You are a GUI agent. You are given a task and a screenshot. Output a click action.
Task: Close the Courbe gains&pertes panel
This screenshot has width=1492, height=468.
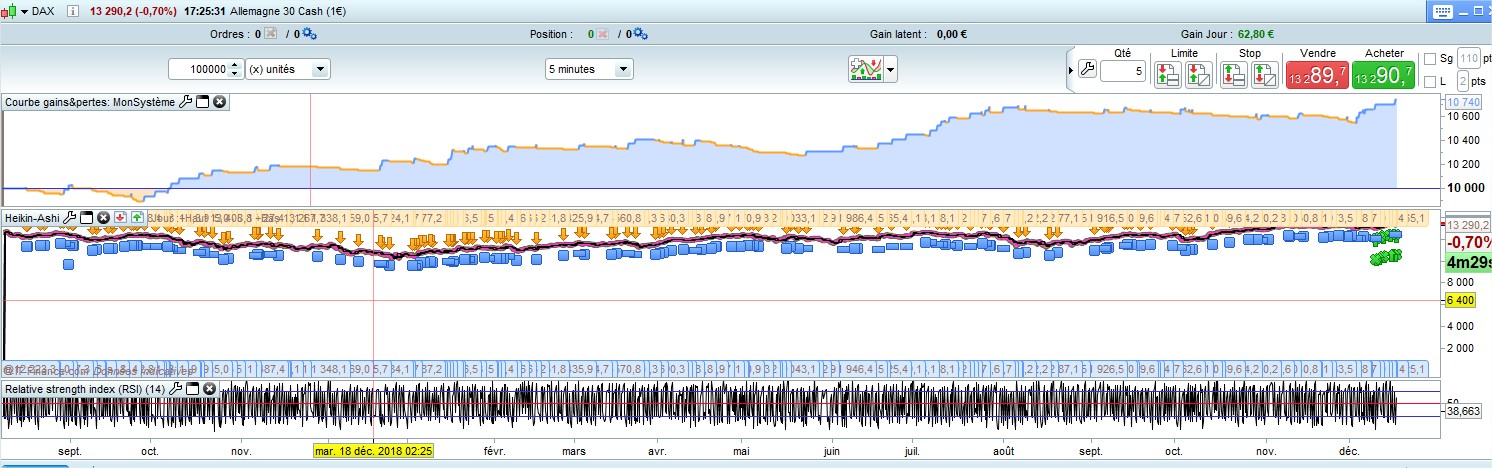pyautogui.click(x=219, y=102)
